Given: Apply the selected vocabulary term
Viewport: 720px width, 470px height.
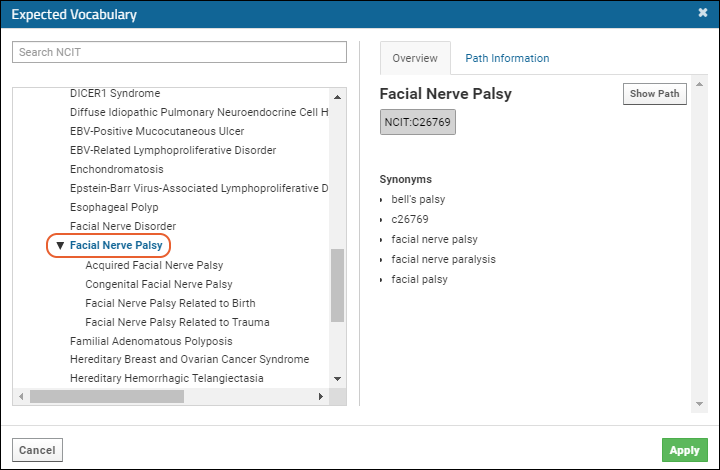Looking at the screenshot, I should point(684,450).
